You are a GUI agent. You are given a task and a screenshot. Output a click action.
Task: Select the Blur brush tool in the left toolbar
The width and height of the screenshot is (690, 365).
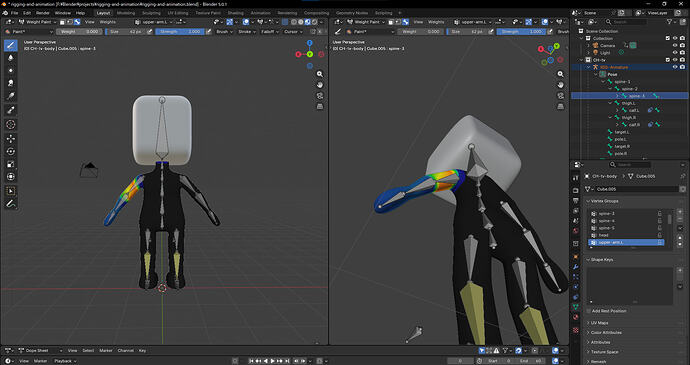coord(11,57)
